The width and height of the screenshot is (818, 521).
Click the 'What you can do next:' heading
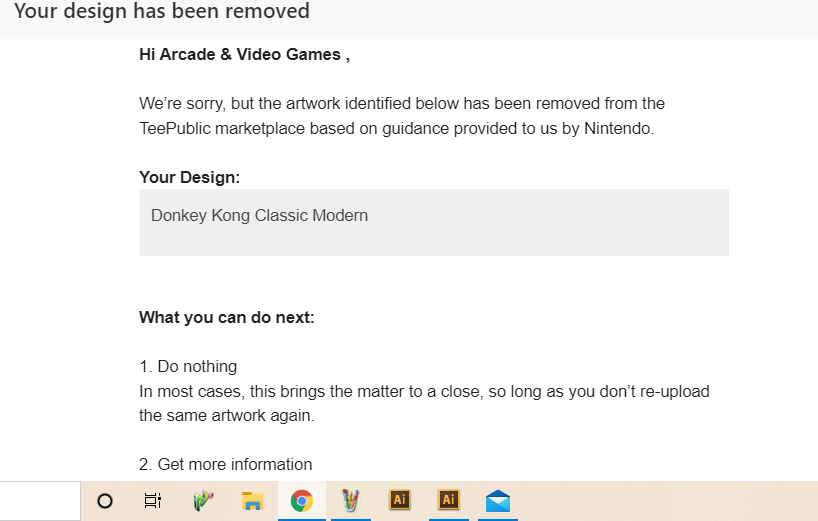click(226, 318)
